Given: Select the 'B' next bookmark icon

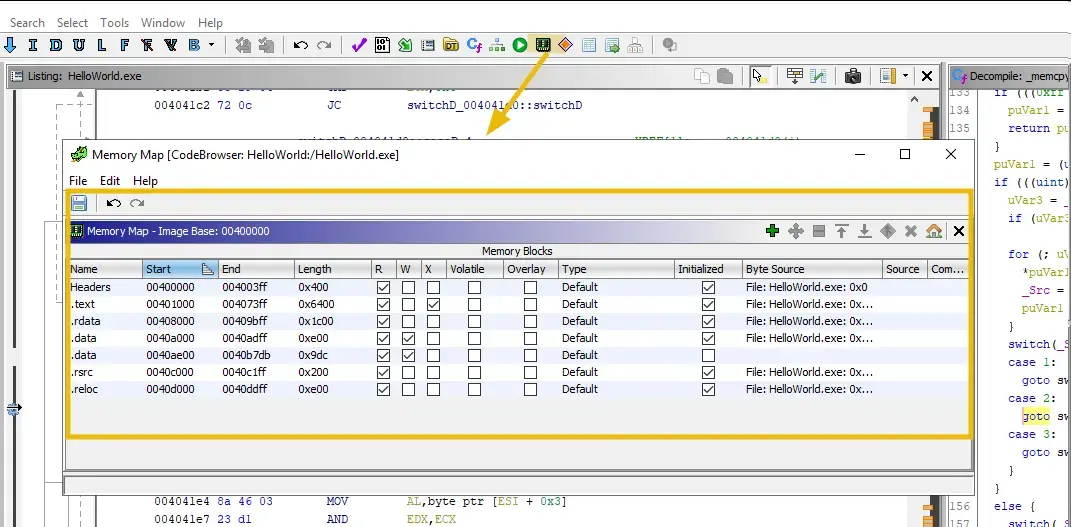Looking at the screenshot, I should 194,45.
